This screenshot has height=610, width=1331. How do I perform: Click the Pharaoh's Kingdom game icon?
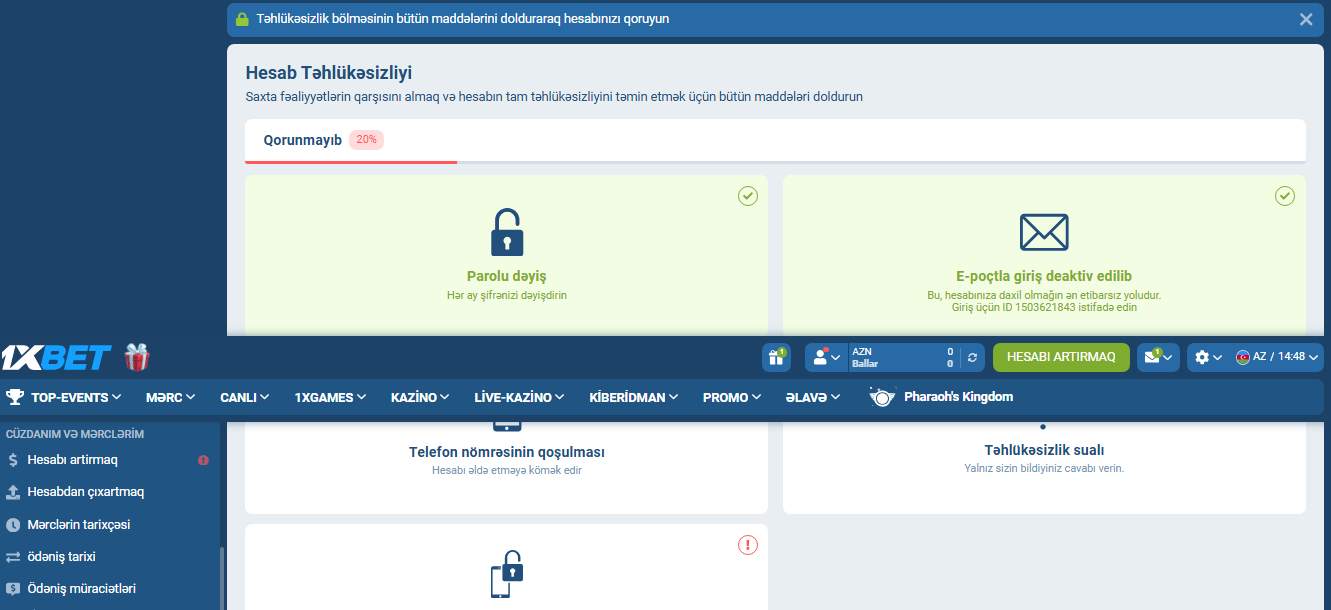[x=882, y=397]
